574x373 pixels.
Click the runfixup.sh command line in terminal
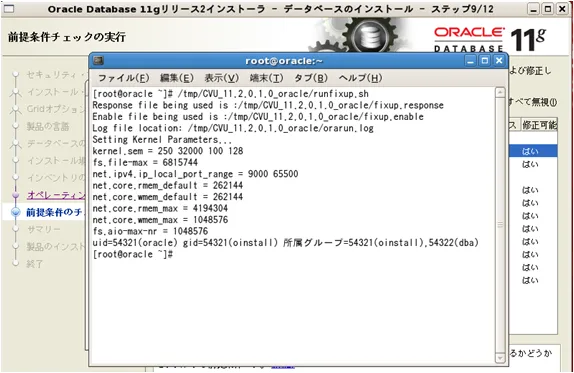(231, 94)
